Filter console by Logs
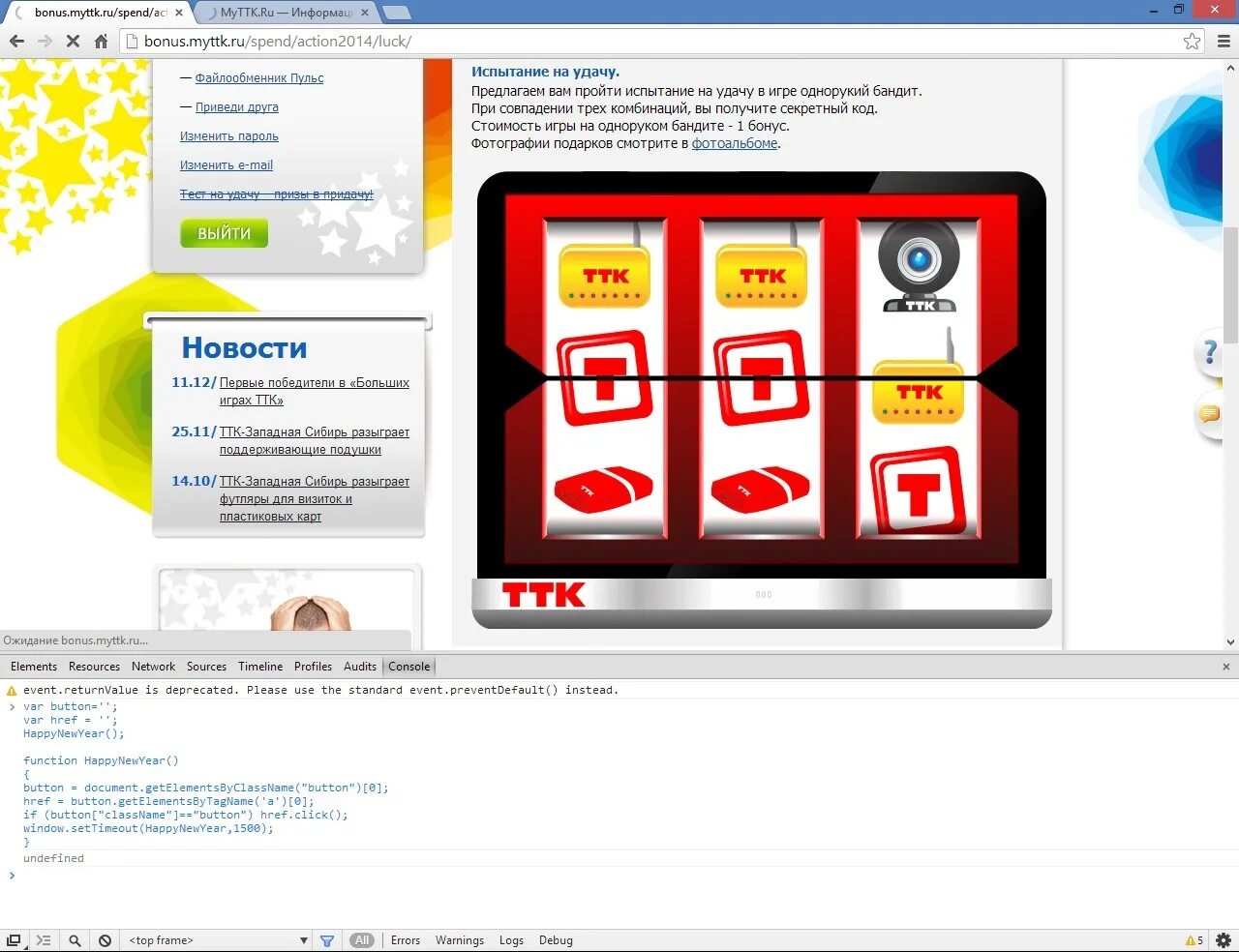This screenshot has width=1239, height=952. [511, 940]
